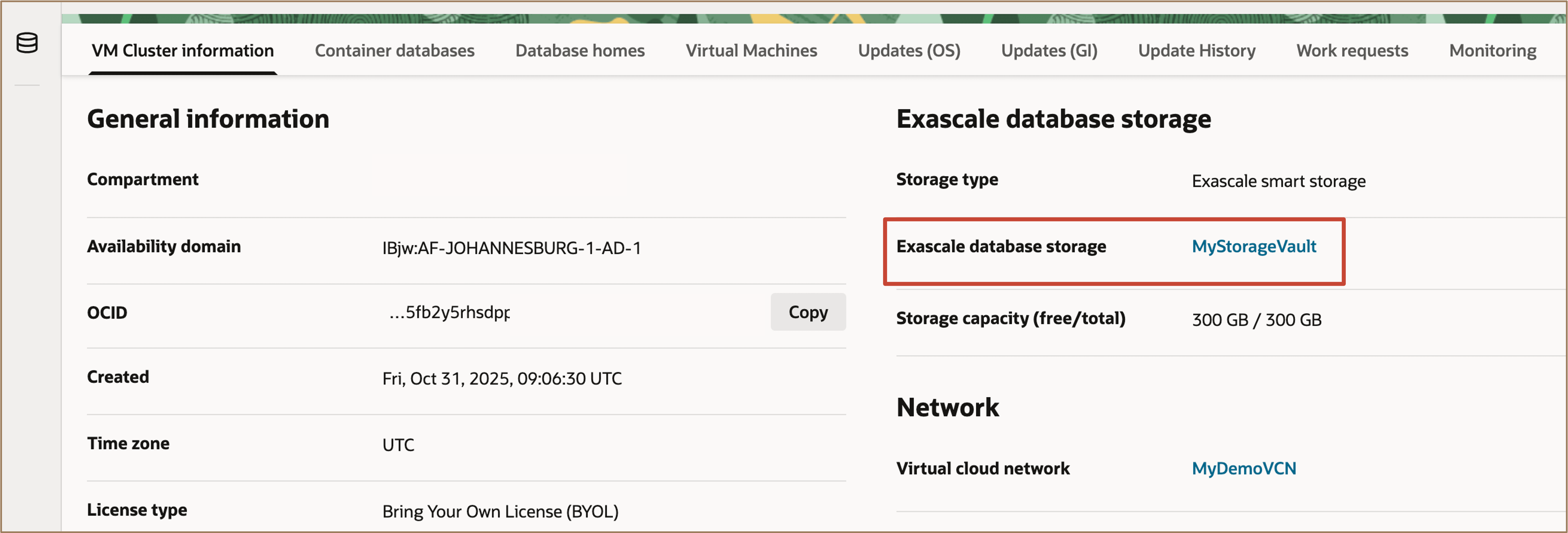Click the Exascale smart storage value
The width and height of the screenshot is (1568, 533).
(1278, 180)
